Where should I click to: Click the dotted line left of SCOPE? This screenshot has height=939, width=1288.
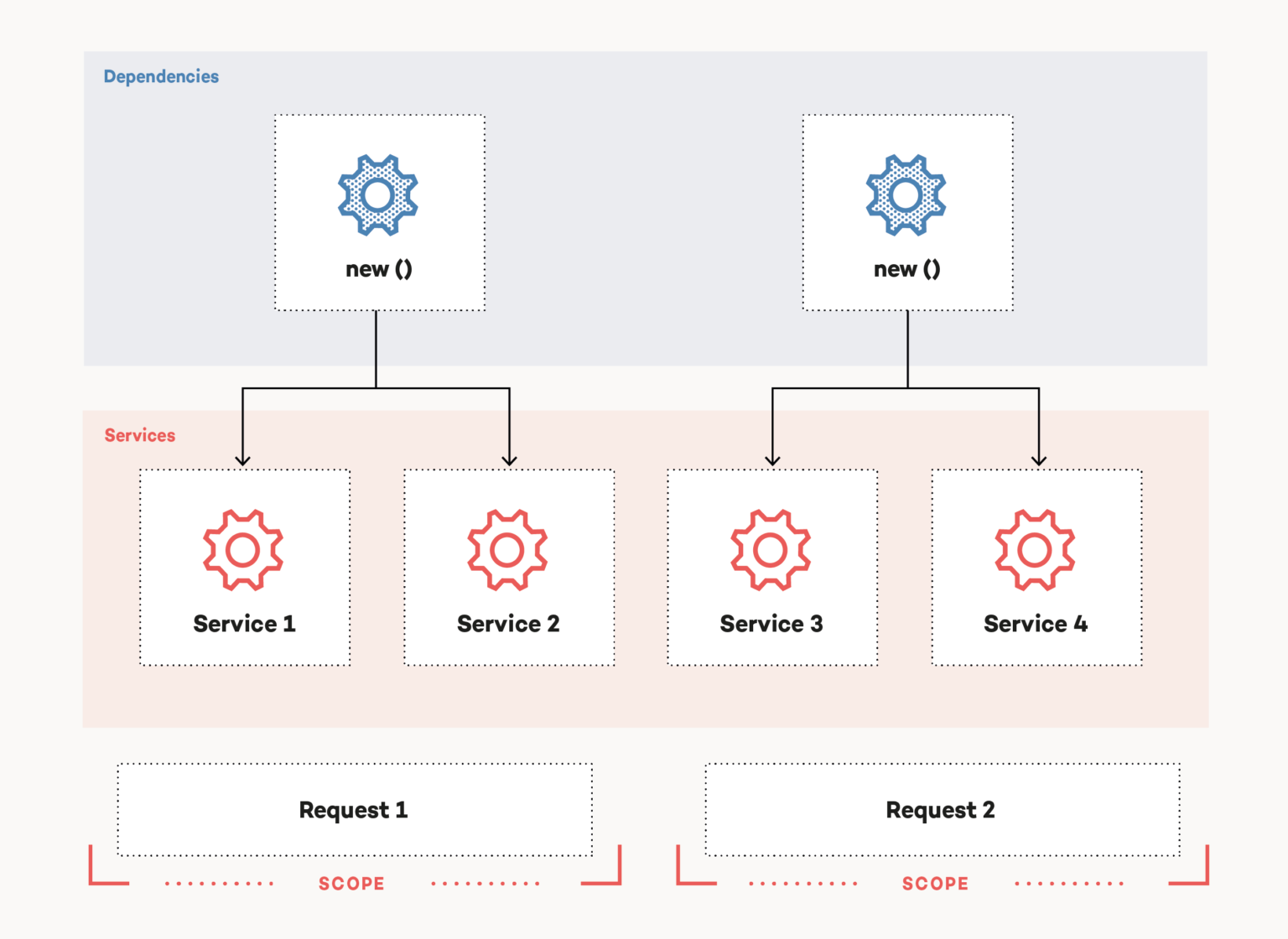point(219,883)
